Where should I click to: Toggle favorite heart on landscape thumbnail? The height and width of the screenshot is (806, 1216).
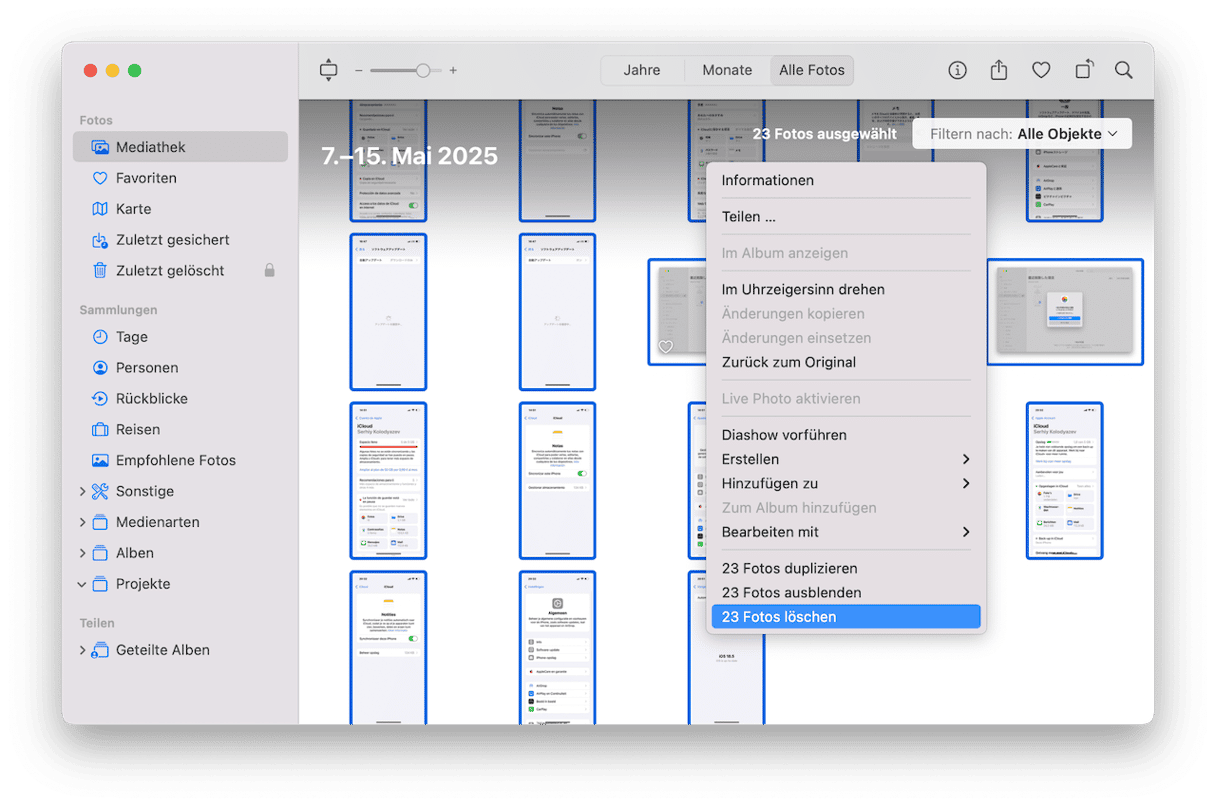(665, 347)
